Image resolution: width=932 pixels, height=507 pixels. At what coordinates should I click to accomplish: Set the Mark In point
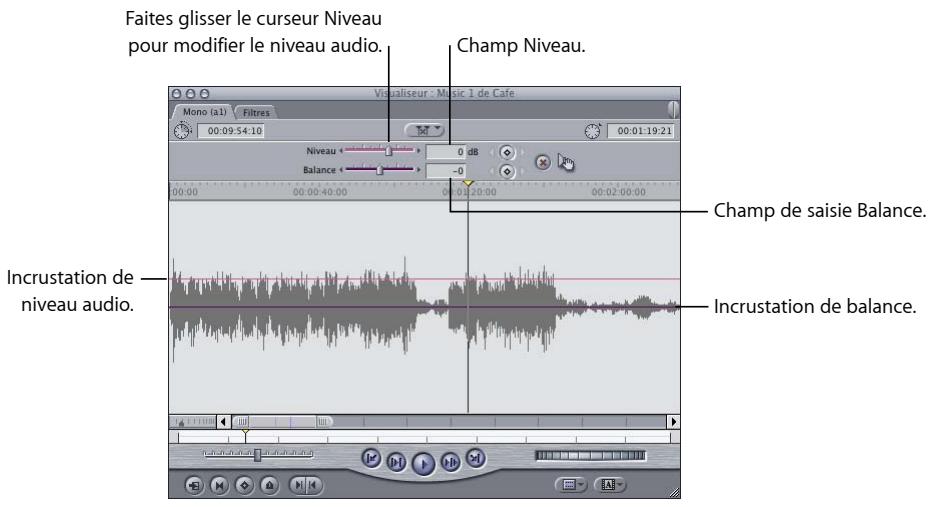click(298, 486)
